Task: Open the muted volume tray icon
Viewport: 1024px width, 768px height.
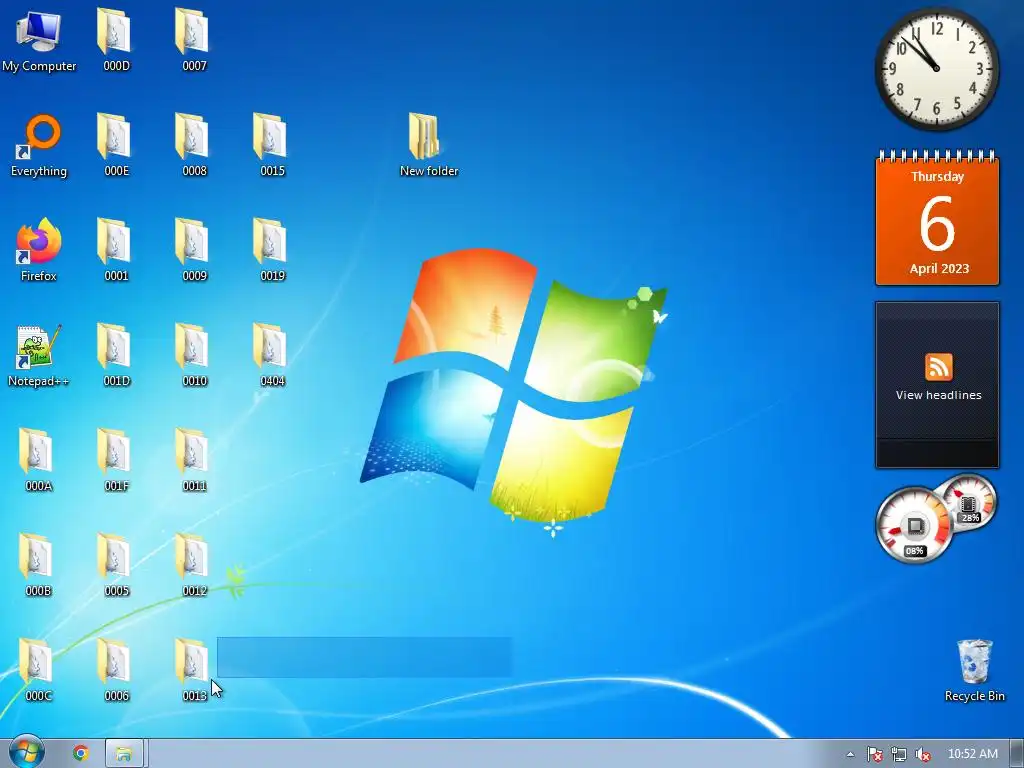Action: point(923,754)
